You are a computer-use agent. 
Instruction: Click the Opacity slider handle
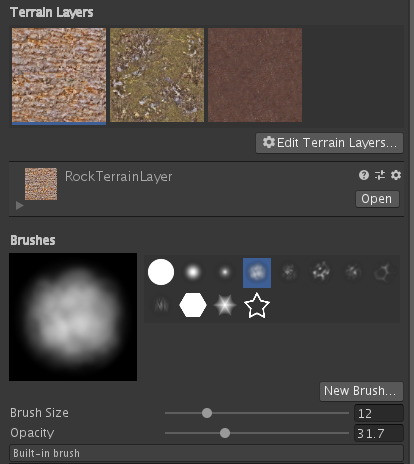point(225,433)
